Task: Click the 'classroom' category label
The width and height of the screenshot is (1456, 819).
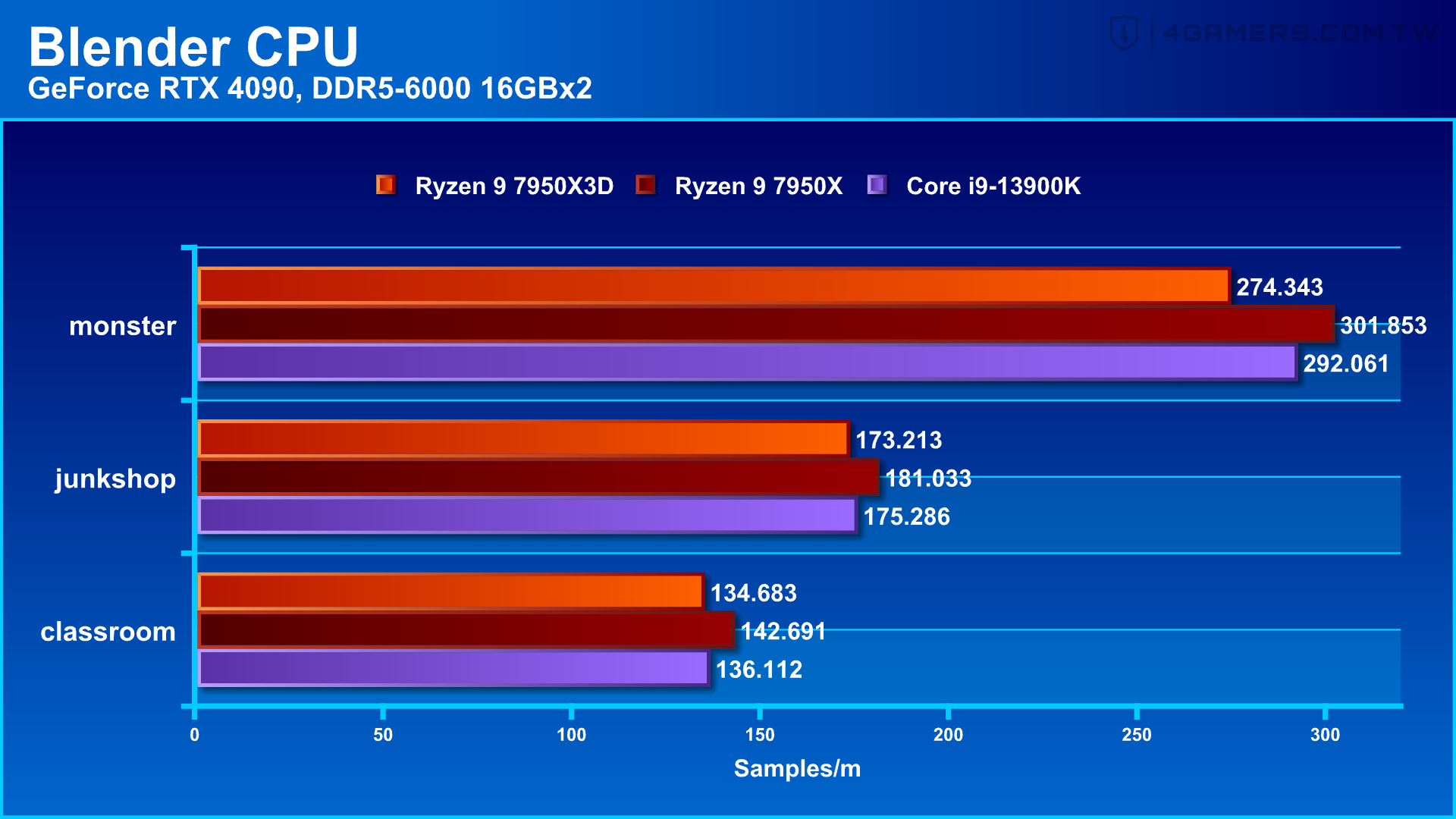Action: tap(108, 632)
